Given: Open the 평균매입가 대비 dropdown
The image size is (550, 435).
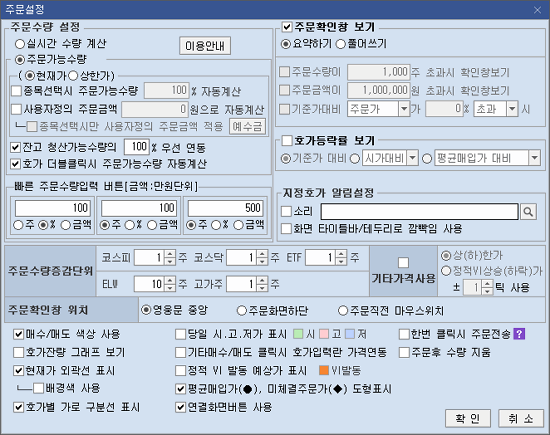Looking at the screenshot, I should coord(534,158).
